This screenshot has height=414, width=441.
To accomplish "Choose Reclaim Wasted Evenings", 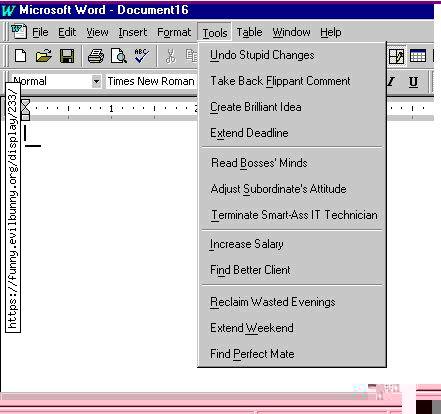I will click(x=292, y=302).
